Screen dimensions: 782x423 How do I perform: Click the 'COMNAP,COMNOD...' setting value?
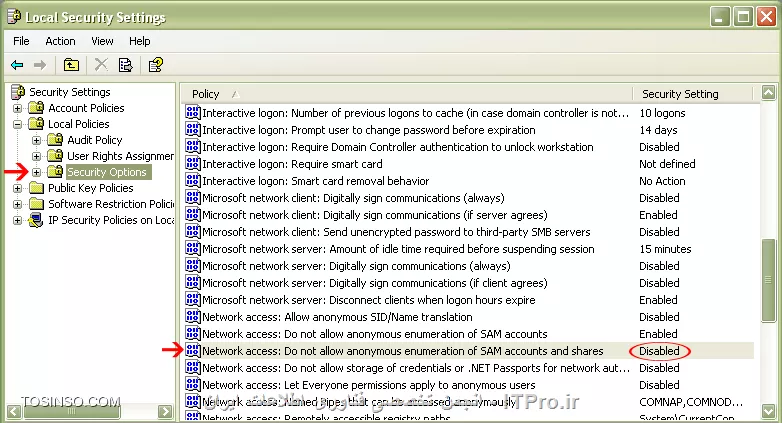(691, 402)
